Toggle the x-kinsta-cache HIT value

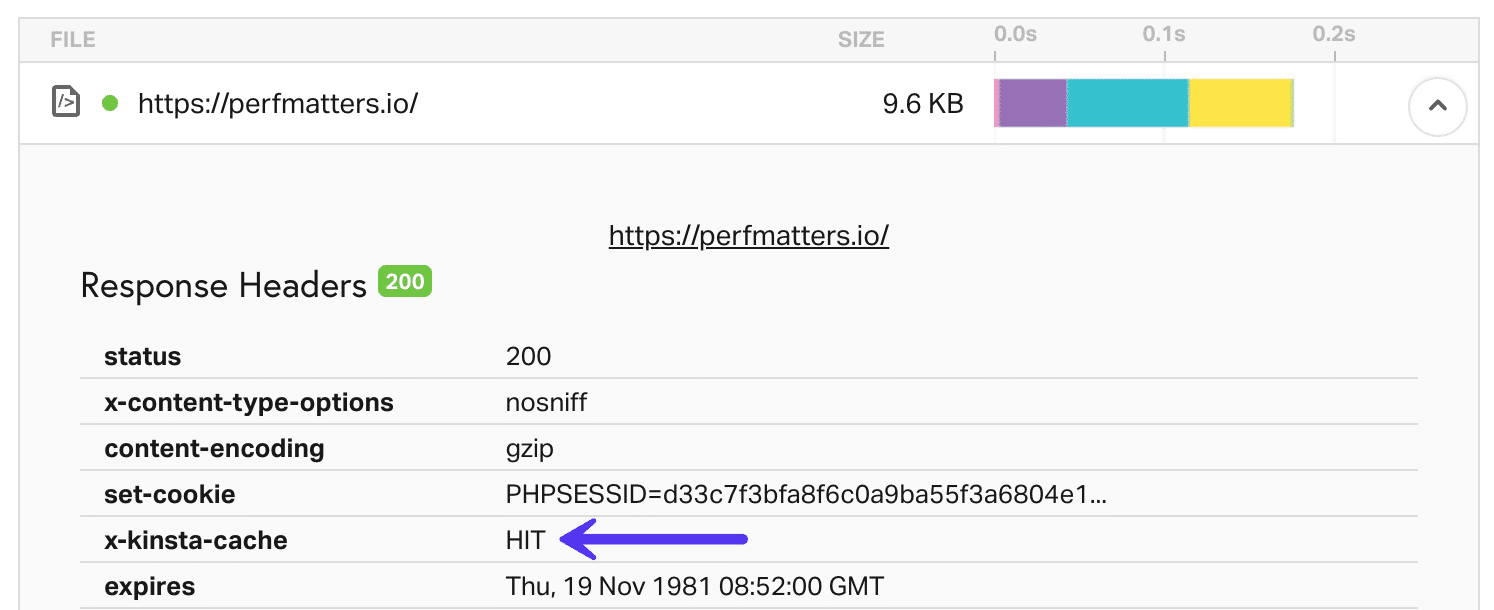[x=527, y=539]
